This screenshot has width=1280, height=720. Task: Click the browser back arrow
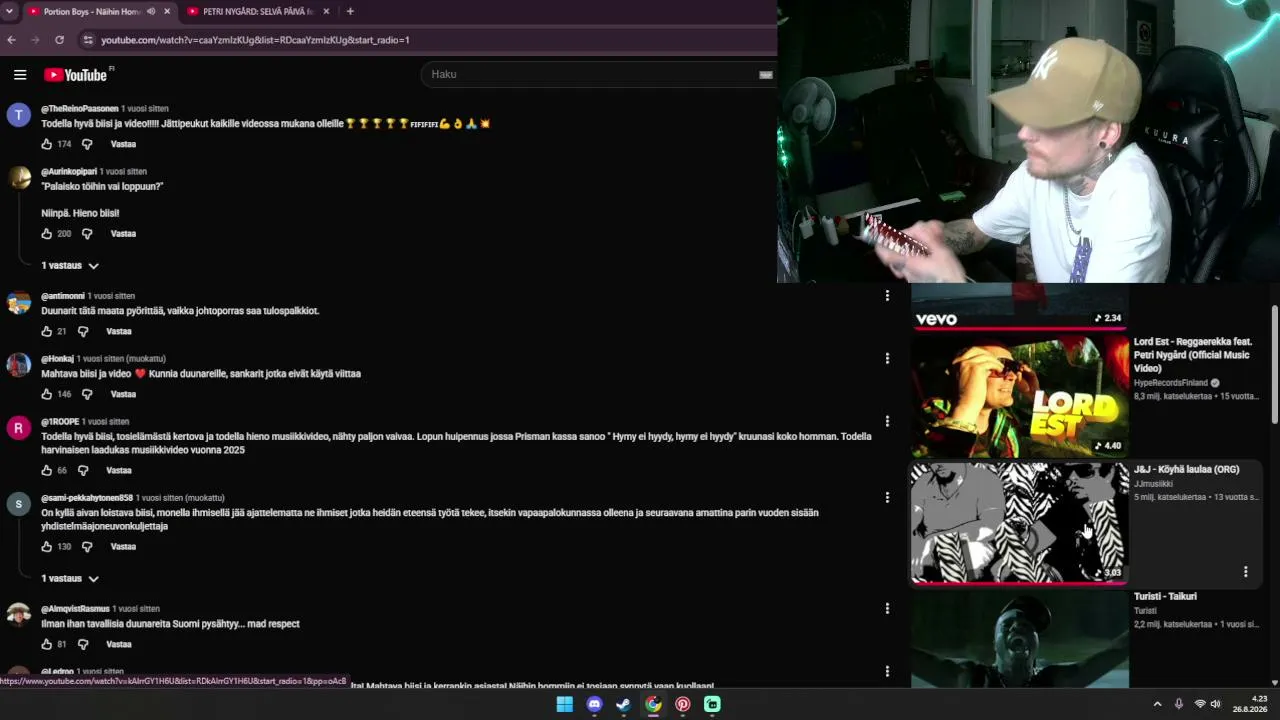[x=11, y=40]
